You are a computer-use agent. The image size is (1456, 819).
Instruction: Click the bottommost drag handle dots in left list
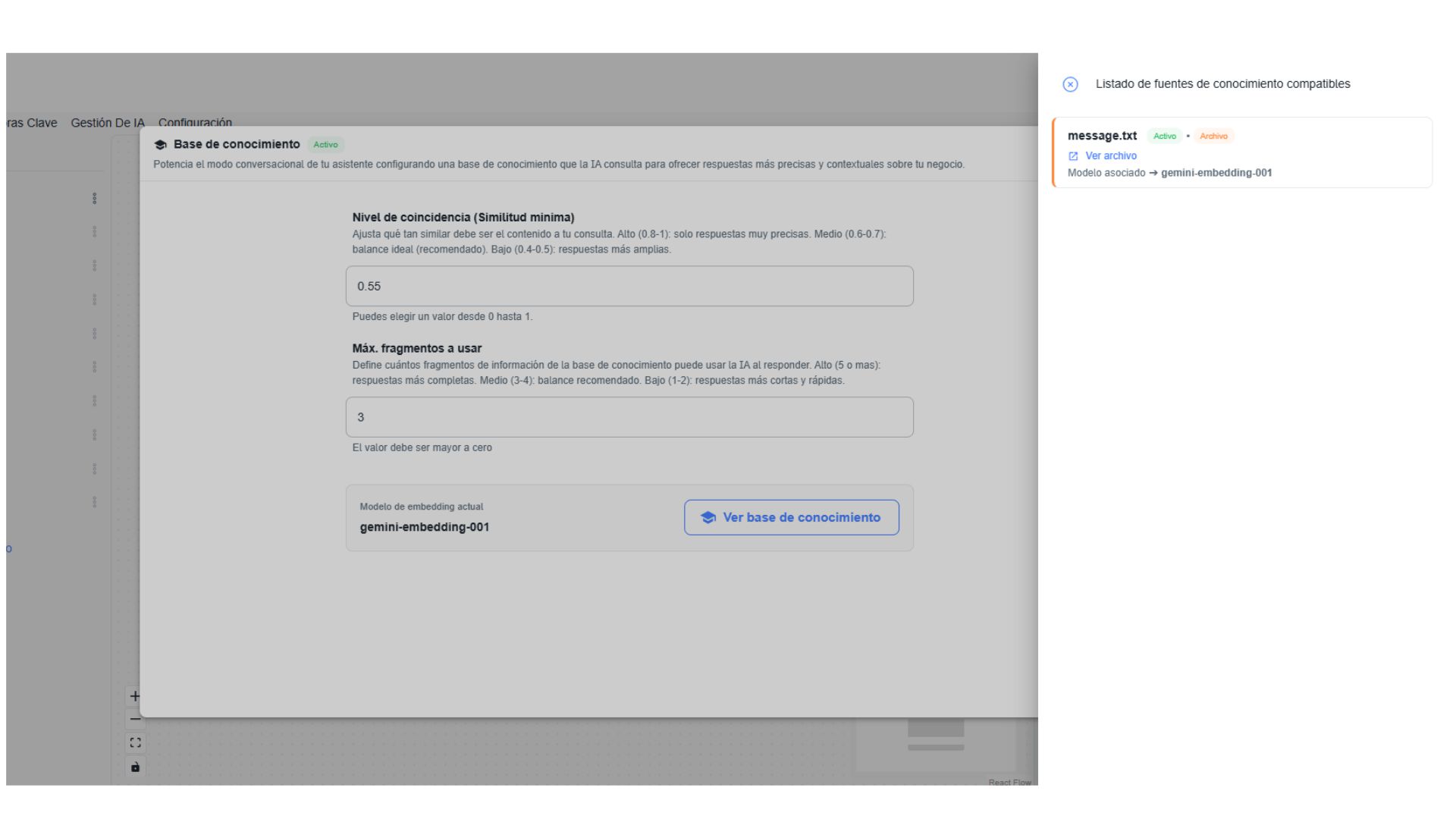click(x=94, y=502)
